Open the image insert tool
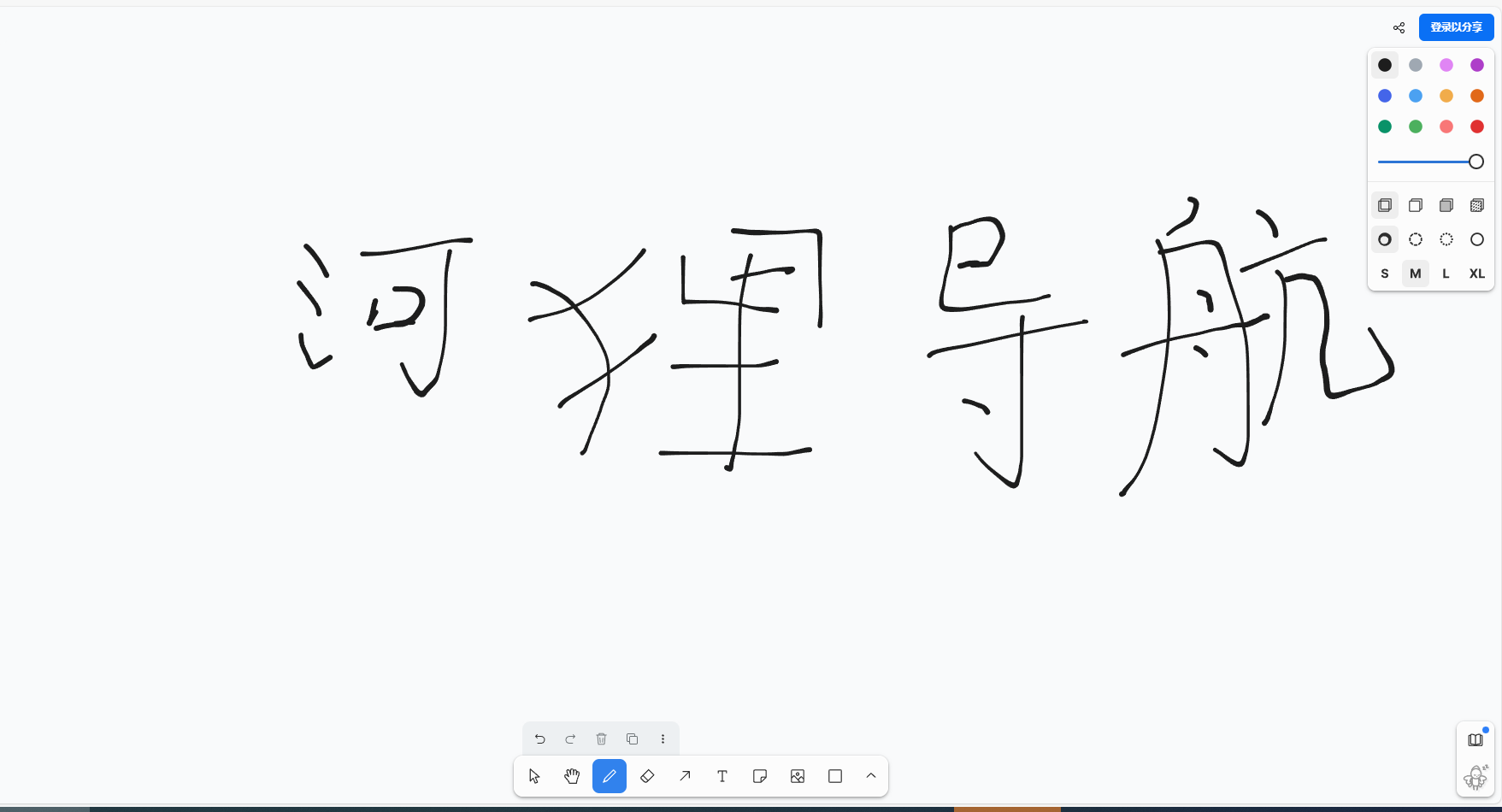Viewport: 1502px width, 812px height. tap(798, 776)
